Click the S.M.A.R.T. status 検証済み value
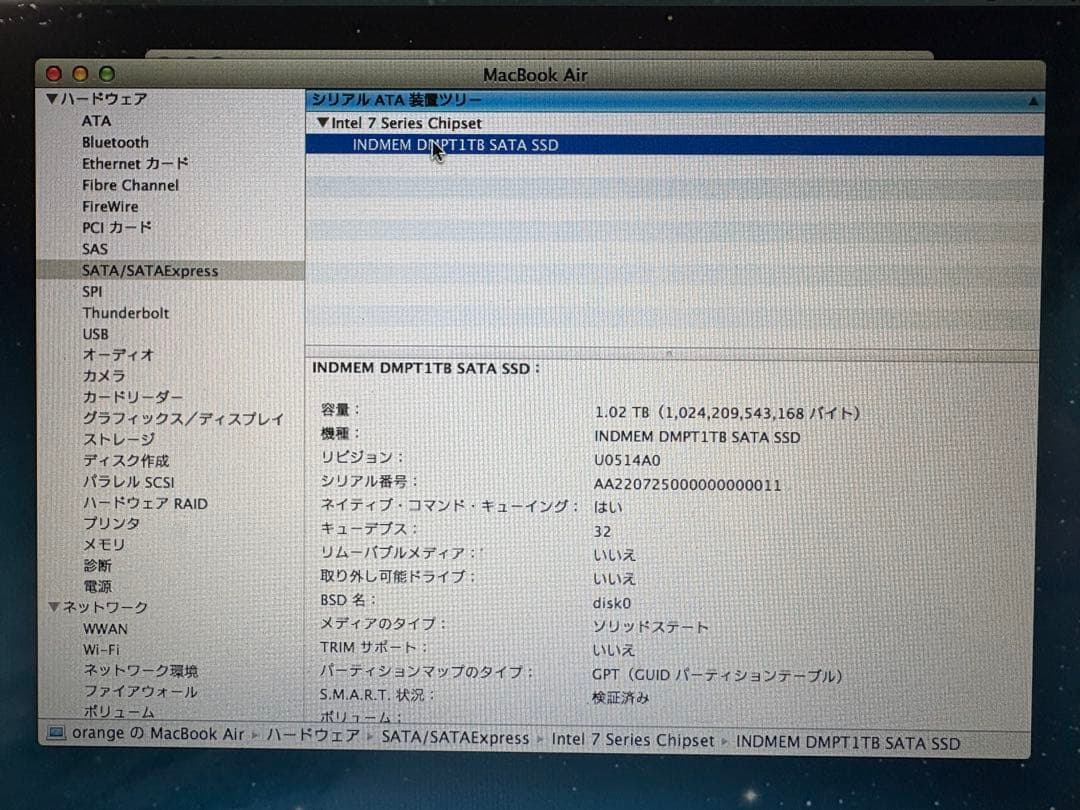Screen dimensions: 1080x810 point(621,698)
